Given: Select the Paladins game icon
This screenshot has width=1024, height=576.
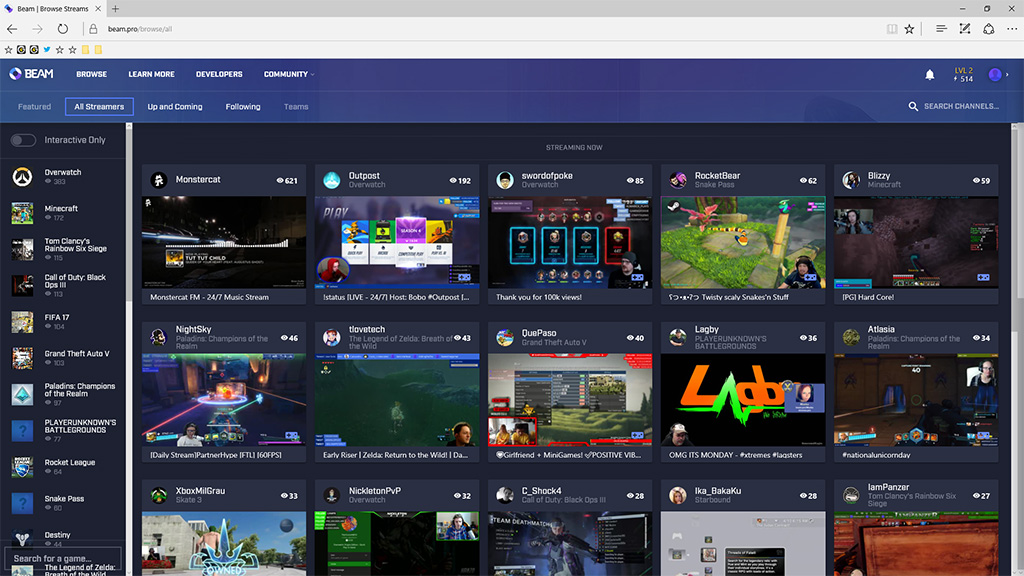Looking at the screenshot, I should [x=22, y=394].
